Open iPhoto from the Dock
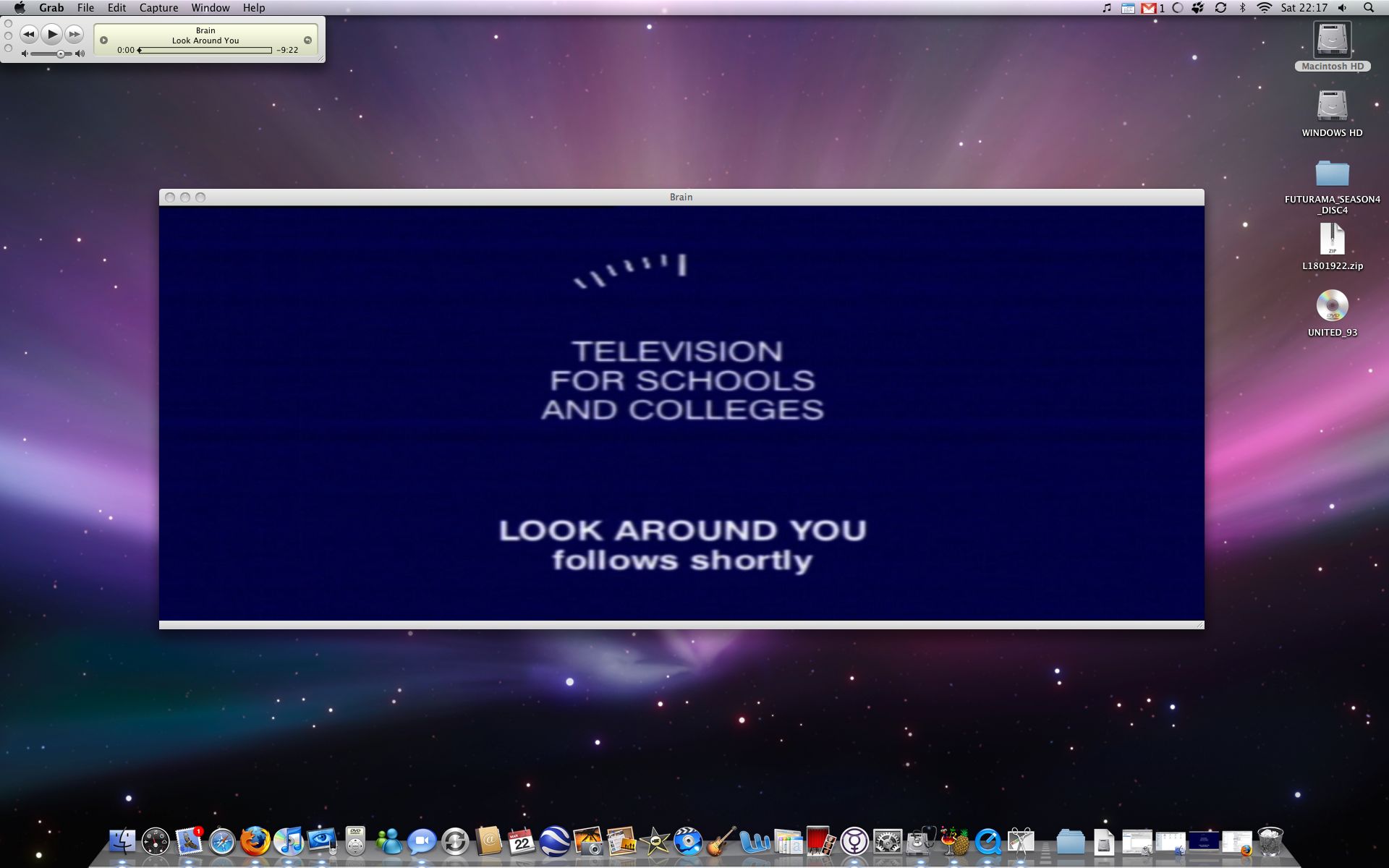The height and width of the screenshot is (868, 1389). tap(588, 842)
